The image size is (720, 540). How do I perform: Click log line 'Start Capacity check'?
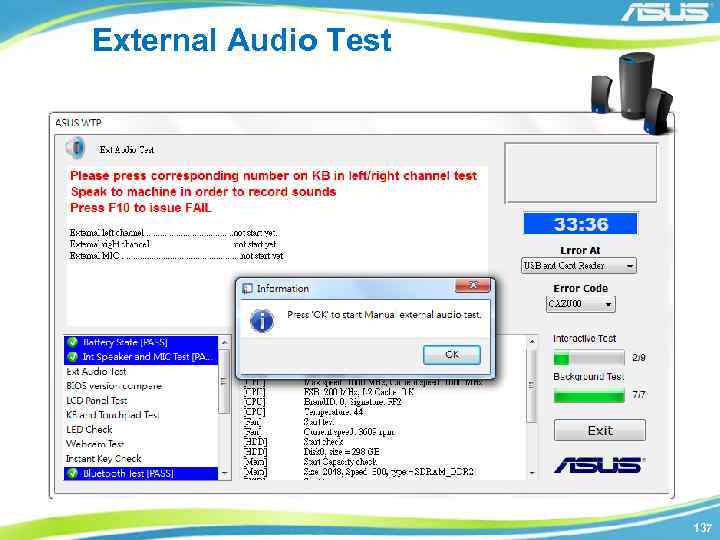(340, 462)
